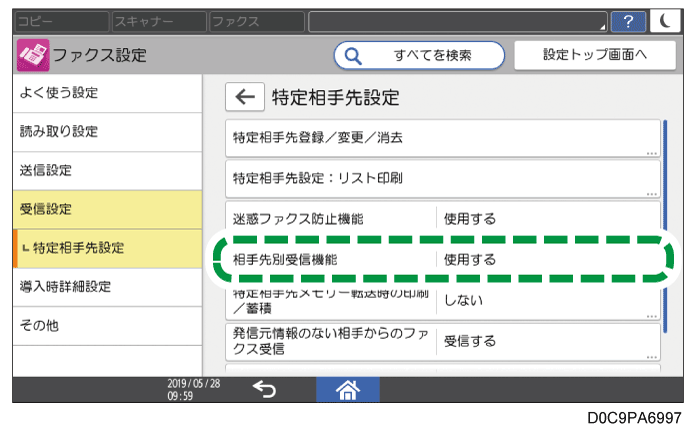Open 受信設定 menu item
The image size is (695, 431).
click(107, 209)
